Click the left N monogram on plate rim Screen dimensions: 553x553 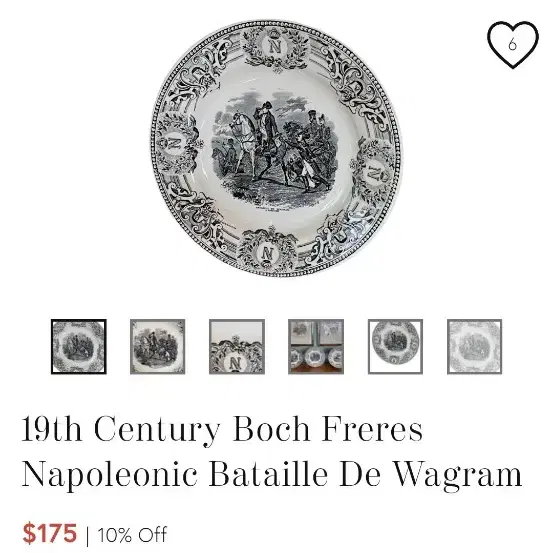coord(175,143)
